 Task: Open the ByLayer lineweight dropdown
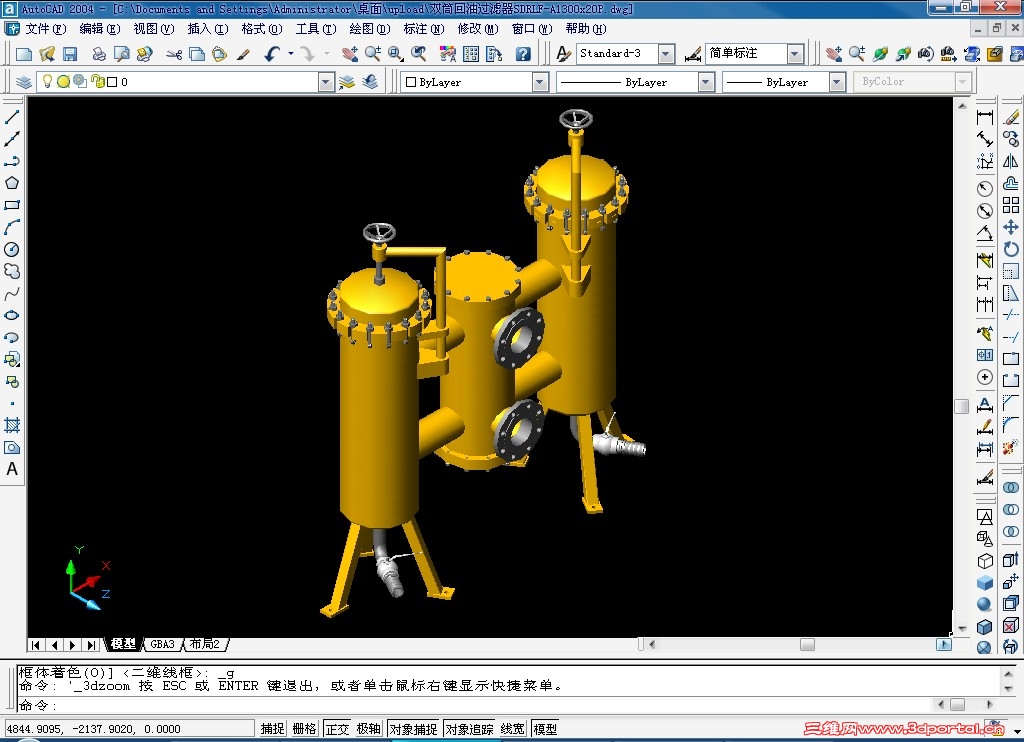[837, 82]
